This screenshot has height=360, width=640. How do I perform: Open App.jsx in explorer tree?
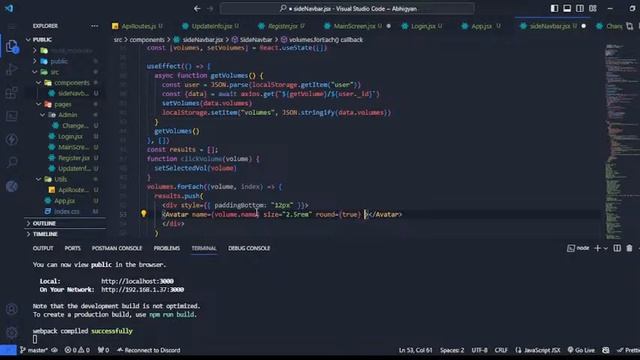tap(64, 201)
